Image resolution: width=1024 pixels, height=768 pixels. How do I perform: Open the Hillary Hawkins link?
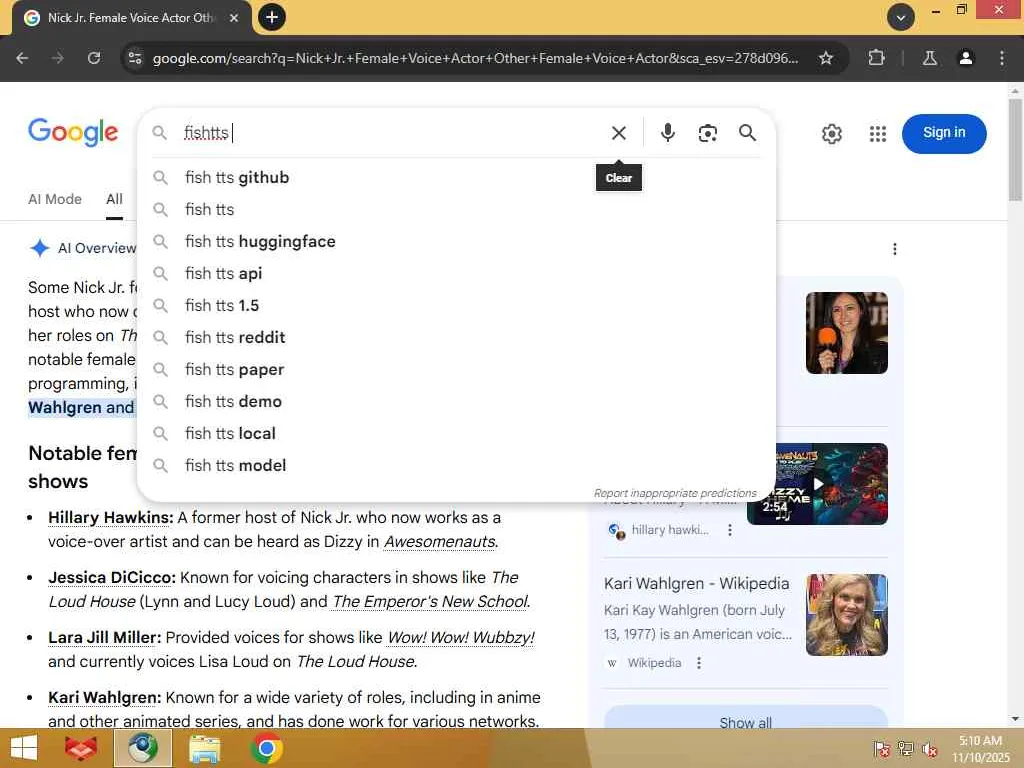tap(110, 518)
